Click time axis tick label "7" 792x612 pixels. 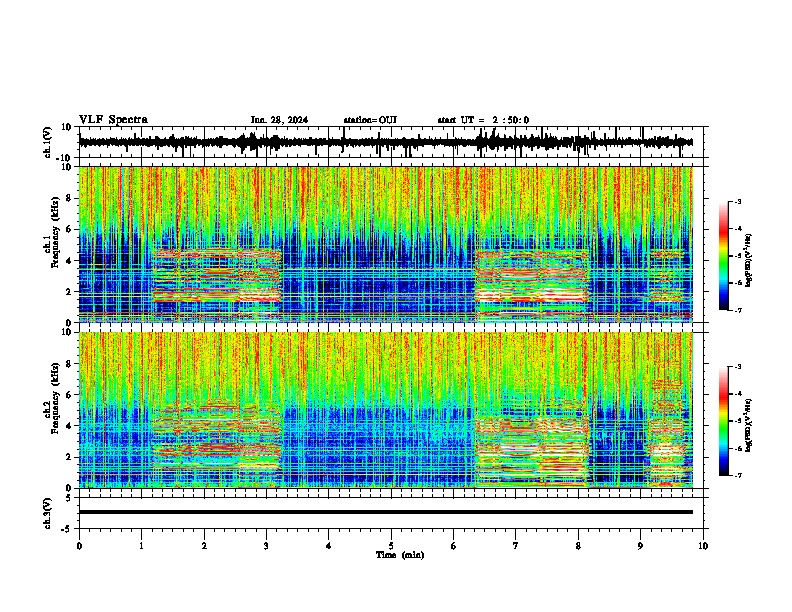pyautogui.click(x=516, y=546)
